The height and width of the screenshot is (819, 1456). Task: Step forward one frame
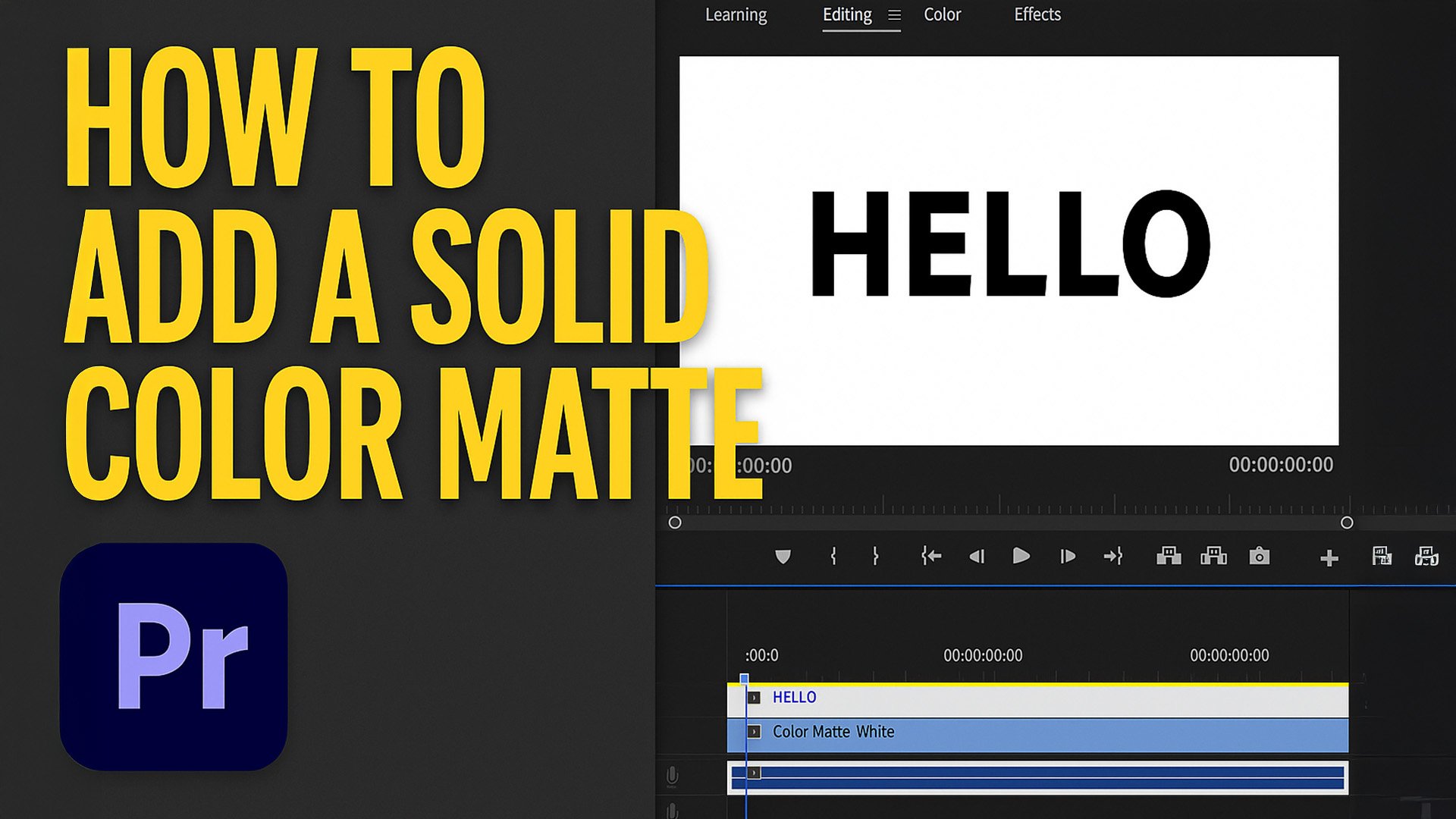(x=1068, y=557)
